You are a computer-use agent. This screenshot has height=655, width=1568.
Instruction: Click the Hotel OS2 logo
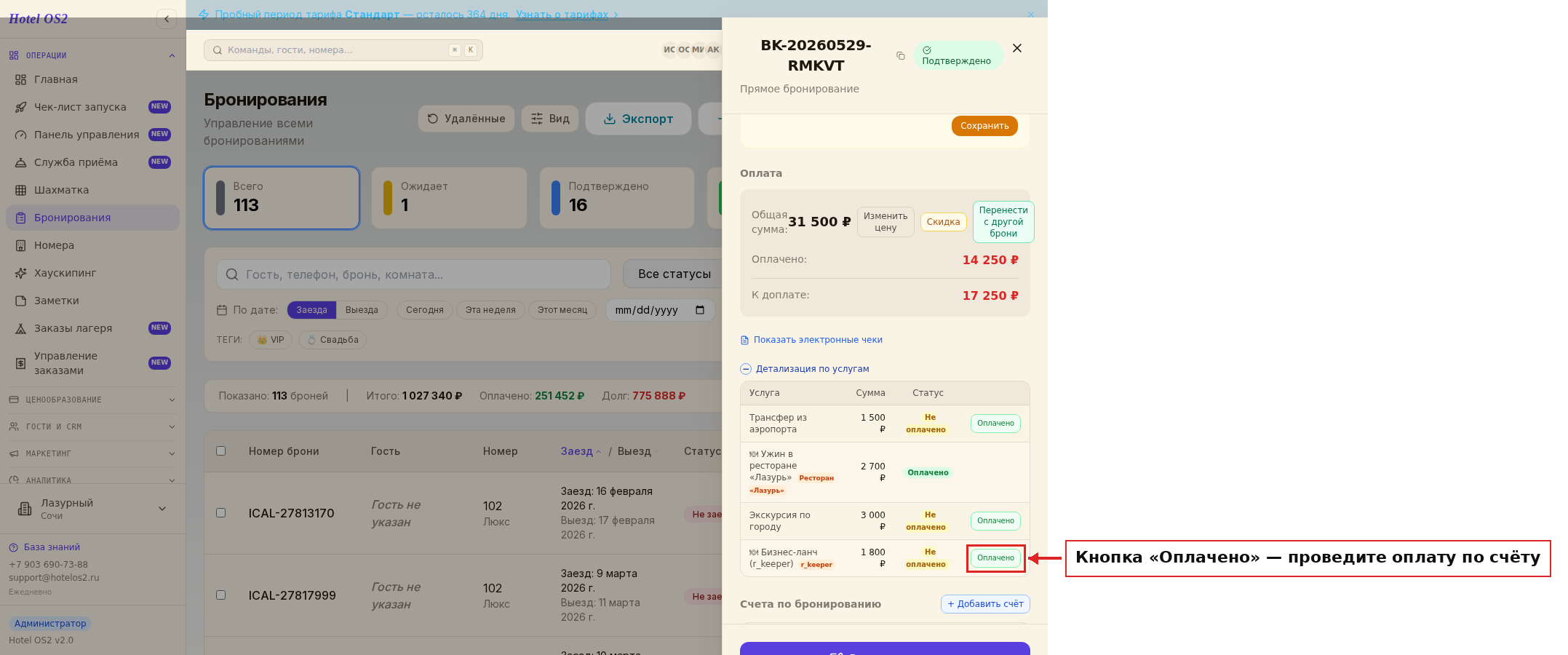point(38,19)
